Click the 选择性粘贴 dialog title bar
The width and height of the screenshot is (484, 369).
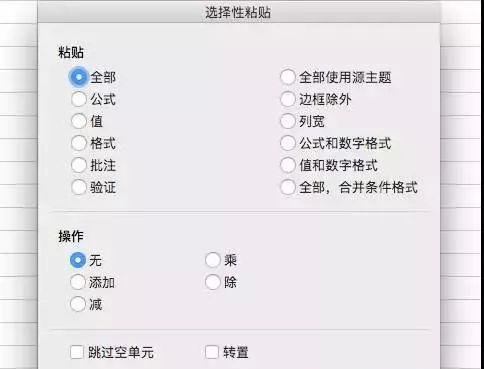point(238,13)
